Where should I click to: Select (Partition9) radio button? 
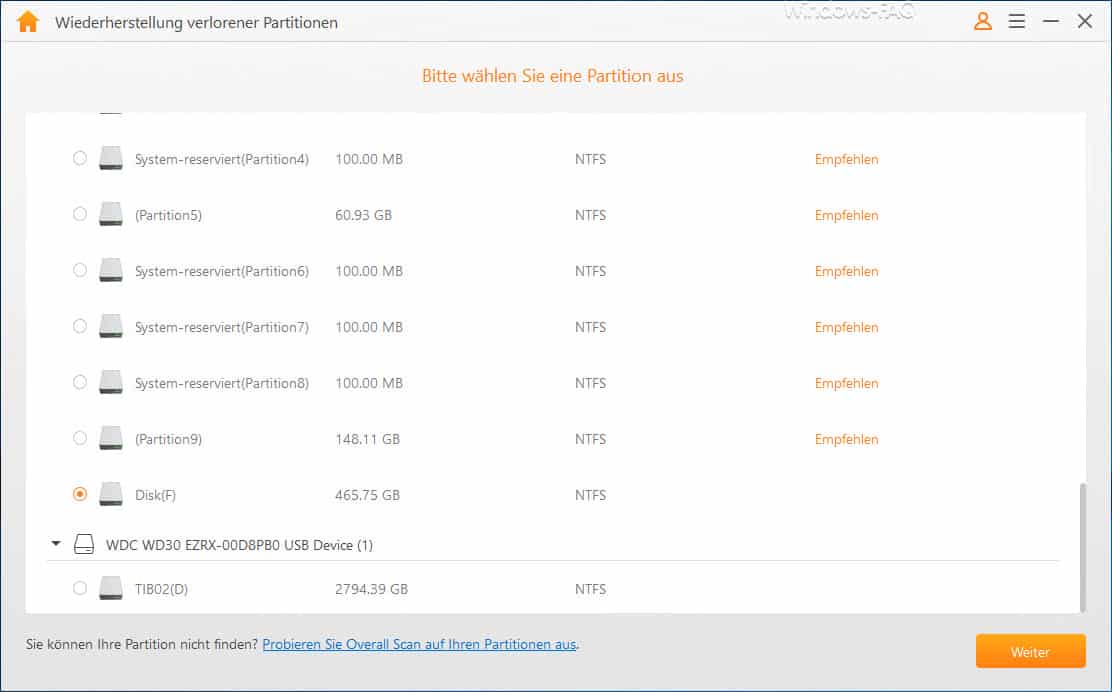[x=80, y=438]
